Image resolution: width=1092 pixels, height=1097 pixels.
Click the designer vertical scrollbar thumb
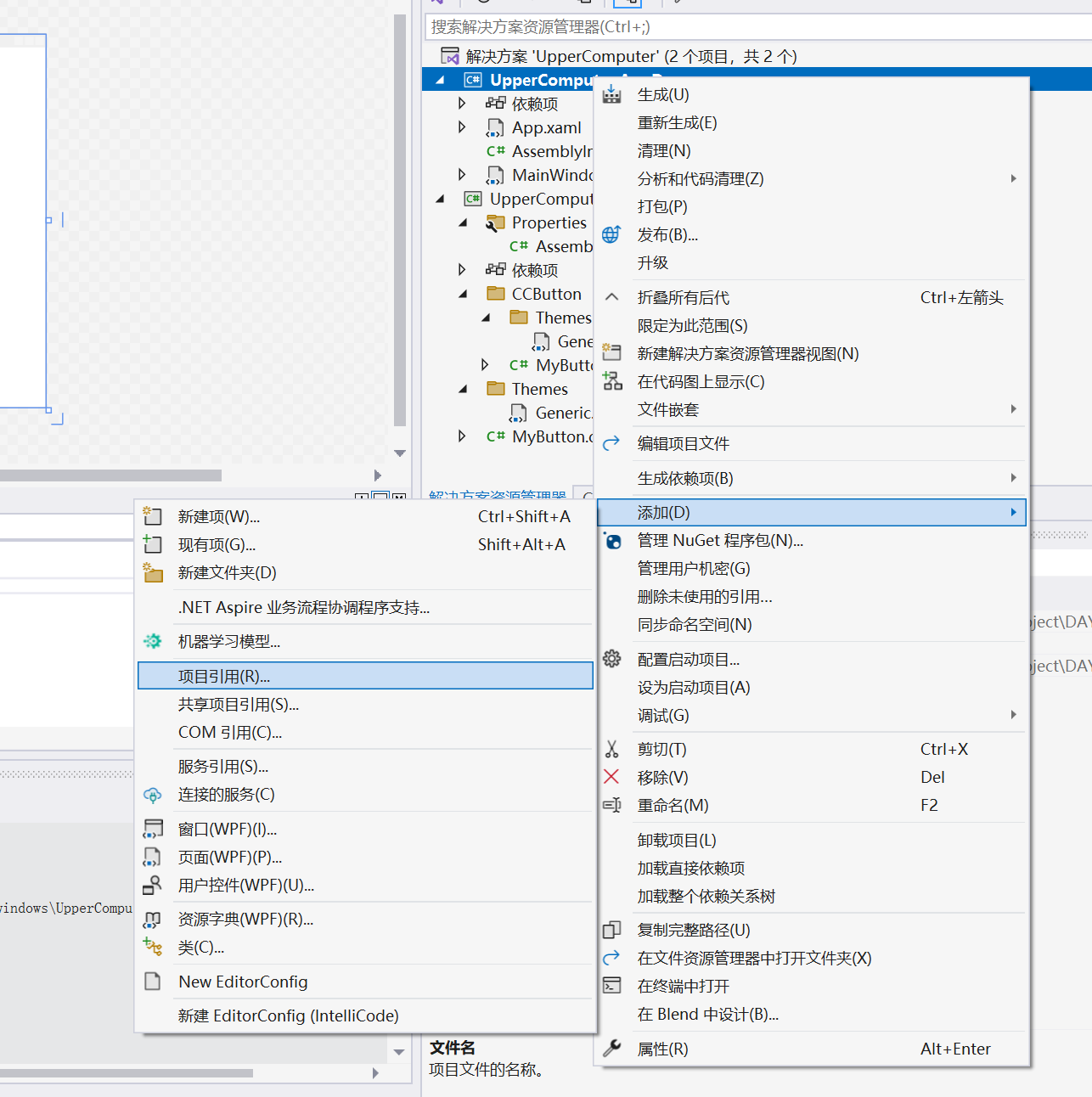[x=400, y=220]
